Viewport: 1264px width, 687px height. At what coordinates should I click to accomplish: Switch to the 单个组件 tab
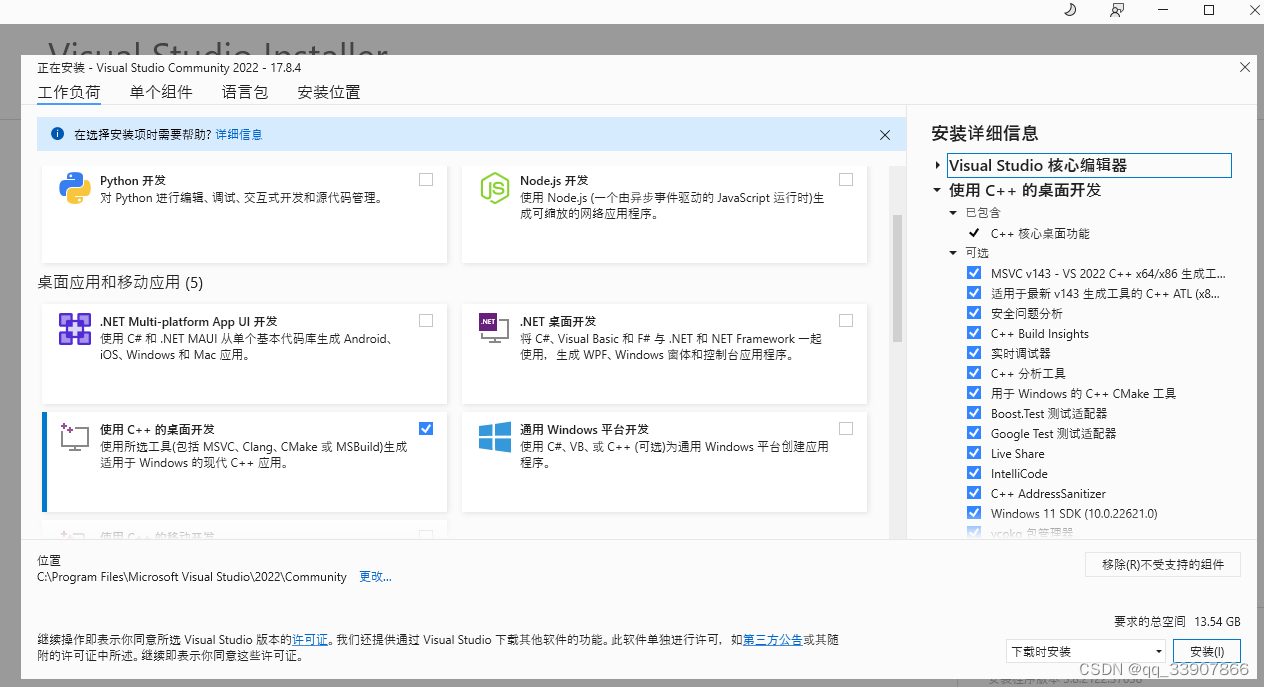pos(161,91)
